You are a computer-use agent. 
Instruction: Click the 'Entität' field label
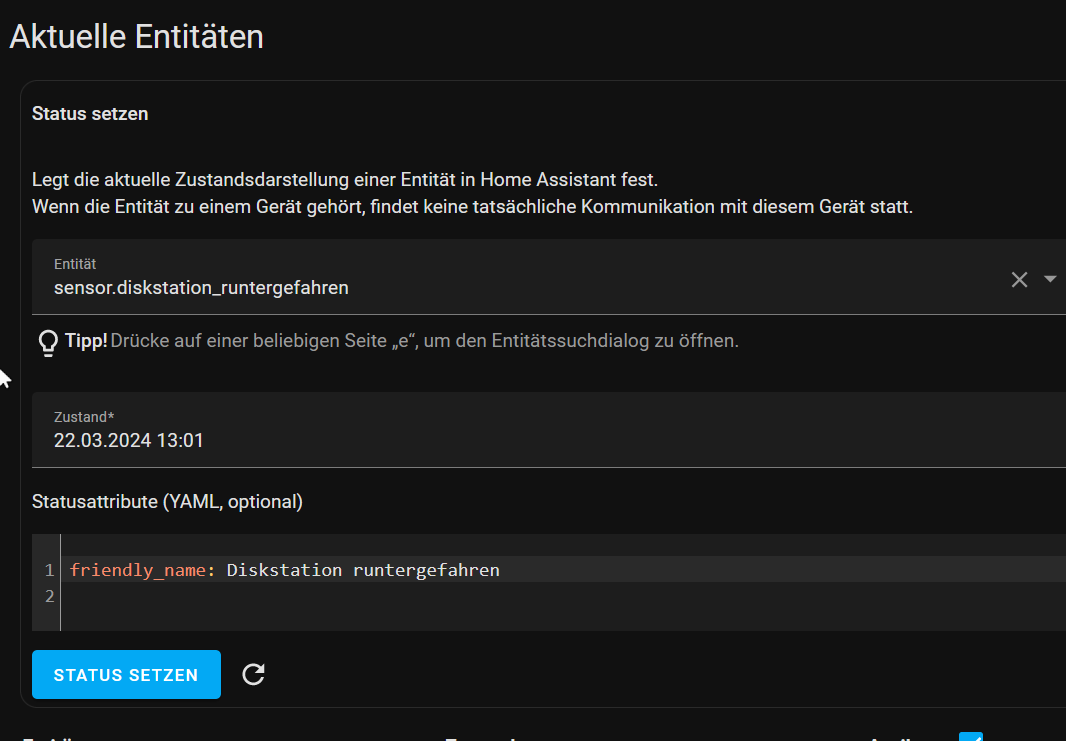pos(75,264)
